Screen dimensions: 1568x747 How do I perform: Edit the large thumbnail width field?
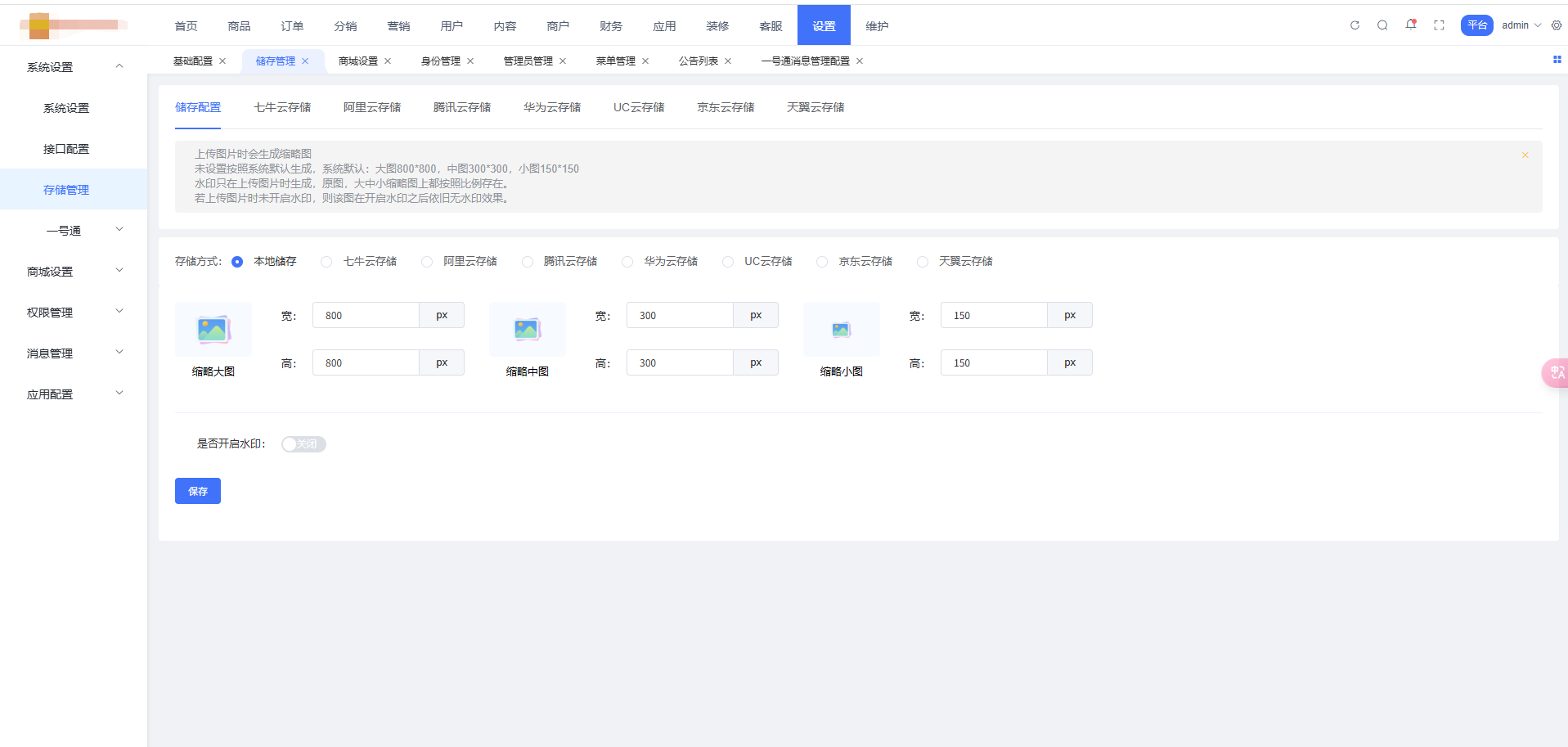click(x=366, y=316)
